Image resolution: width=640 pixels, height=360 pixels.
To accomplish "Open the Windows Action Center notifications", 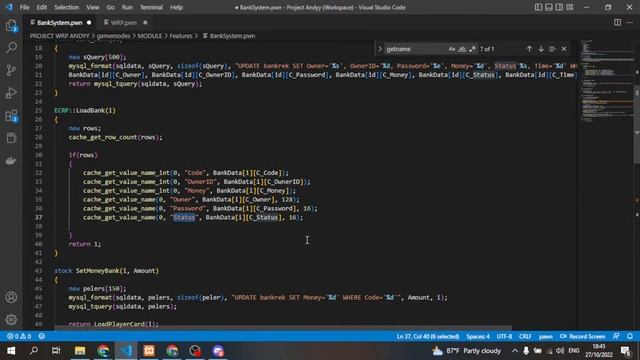I will (626, 351).
